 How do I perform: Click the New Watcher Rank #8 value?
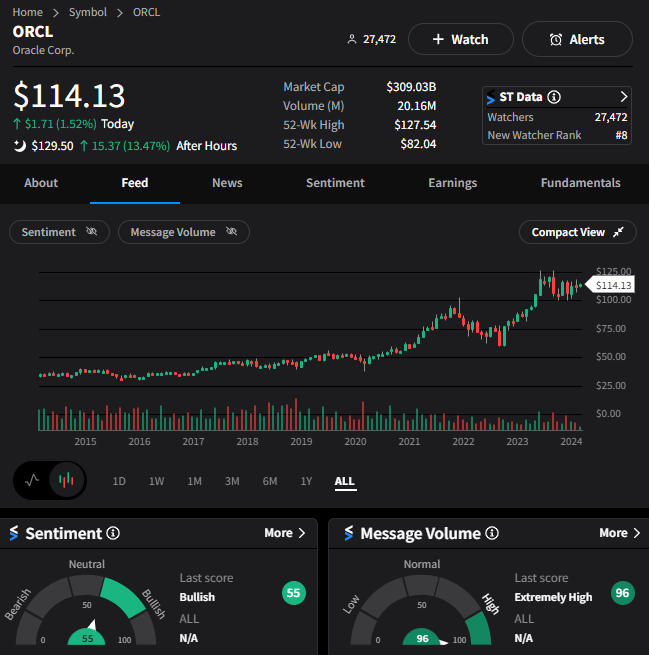[621, 135]
